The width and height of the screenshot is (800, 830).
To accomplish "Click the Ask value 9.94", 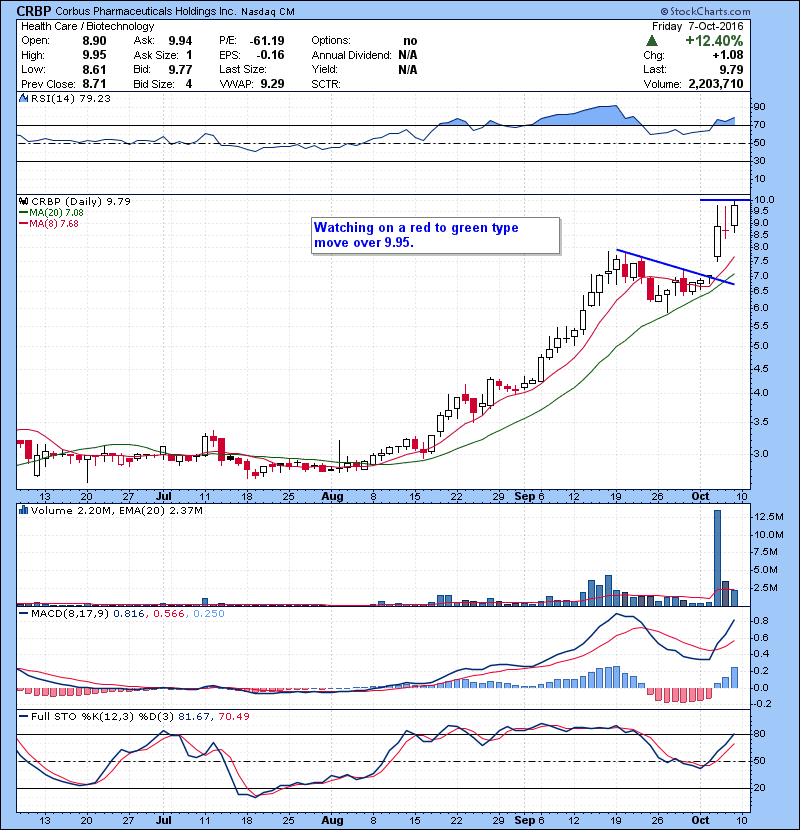I will click(x=180, y=41).
